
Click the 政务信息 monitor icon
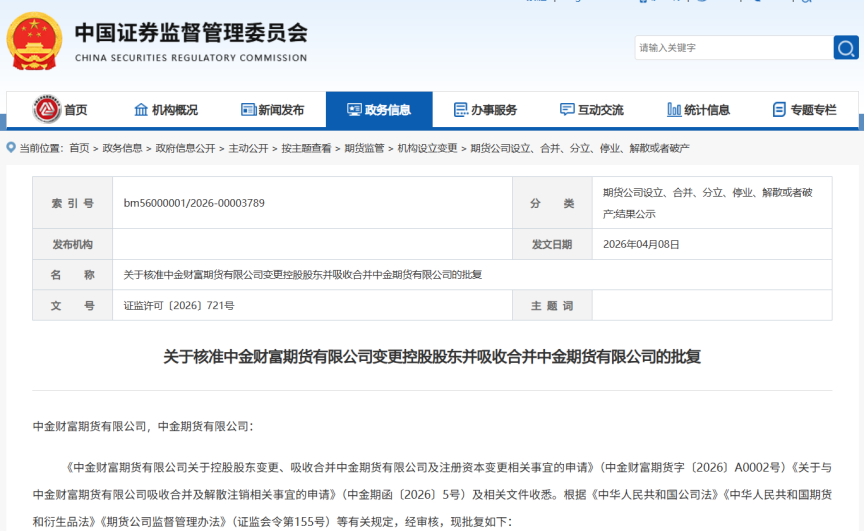[354, 110]
